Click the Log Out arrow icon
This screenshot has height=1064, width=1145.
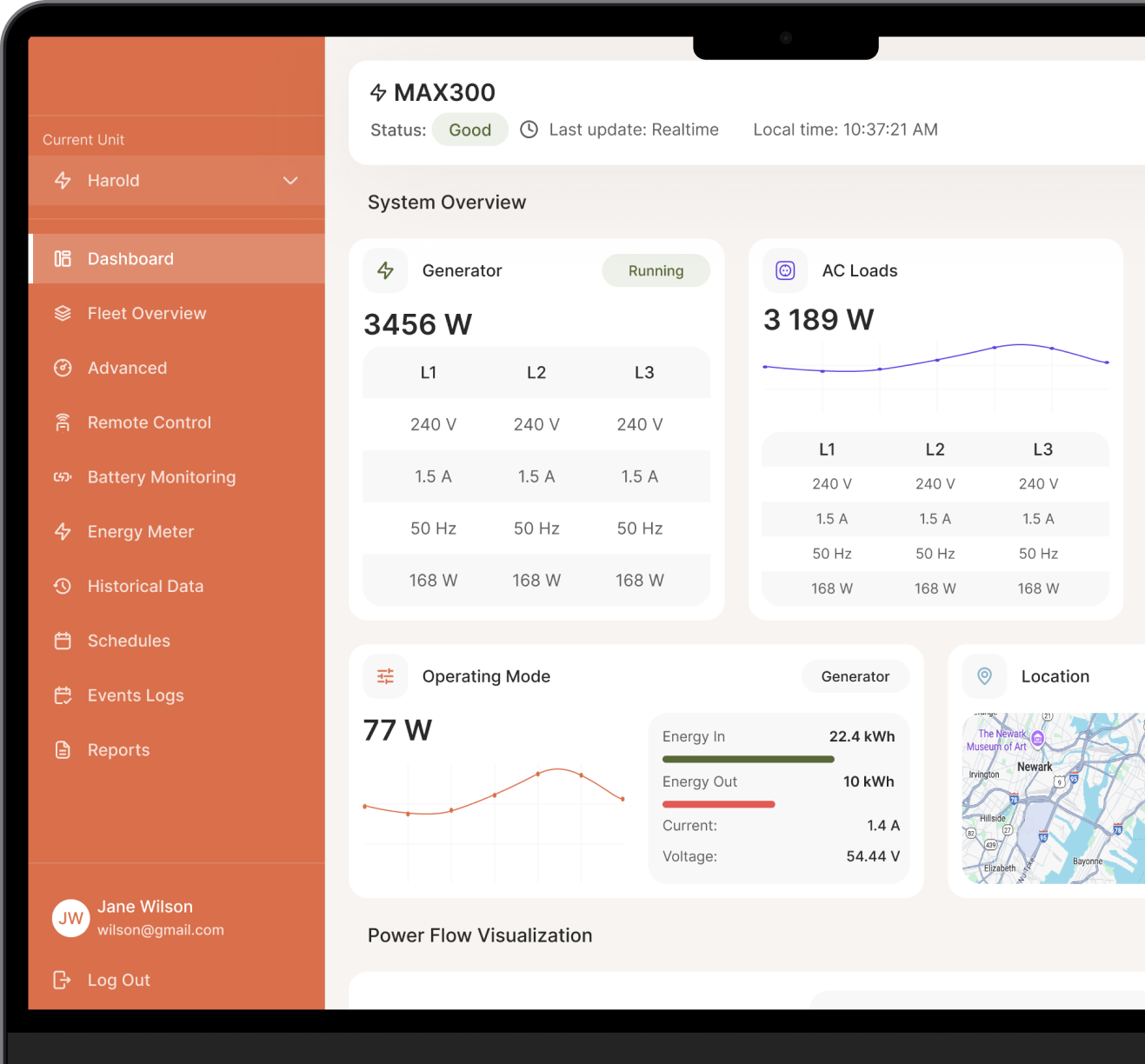pos(63,980)
